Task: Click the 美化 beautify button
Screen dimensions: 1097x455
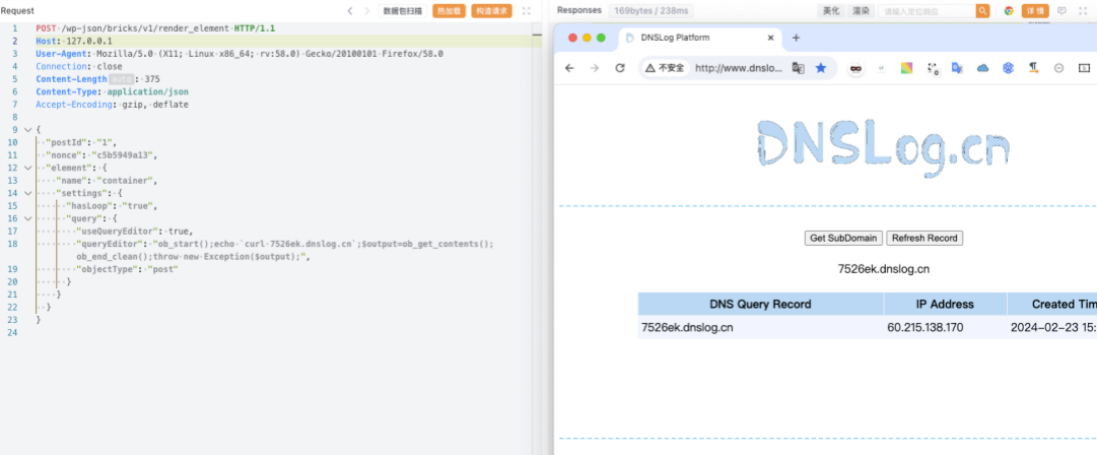Action: [831, 10]
